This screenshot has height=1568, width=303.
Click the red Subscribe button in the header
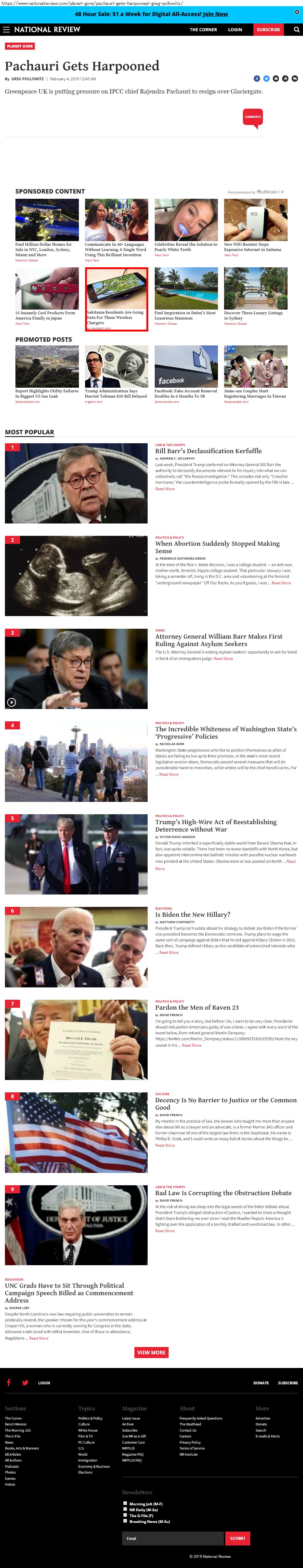tap(268, 29)
